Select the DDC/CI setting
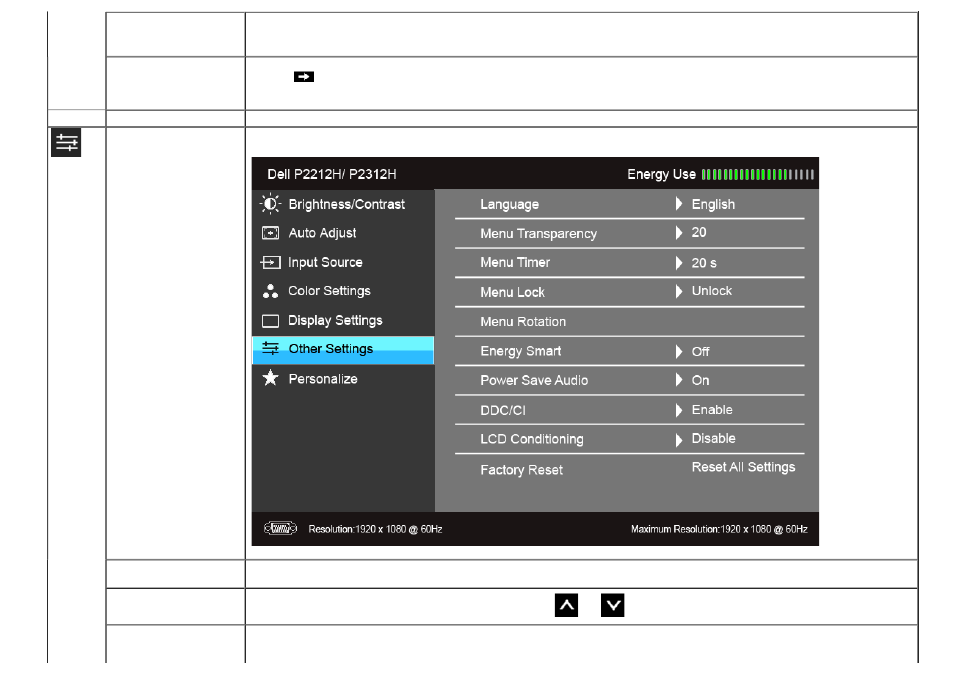This screenshot has height=675, width=954. 630,410
